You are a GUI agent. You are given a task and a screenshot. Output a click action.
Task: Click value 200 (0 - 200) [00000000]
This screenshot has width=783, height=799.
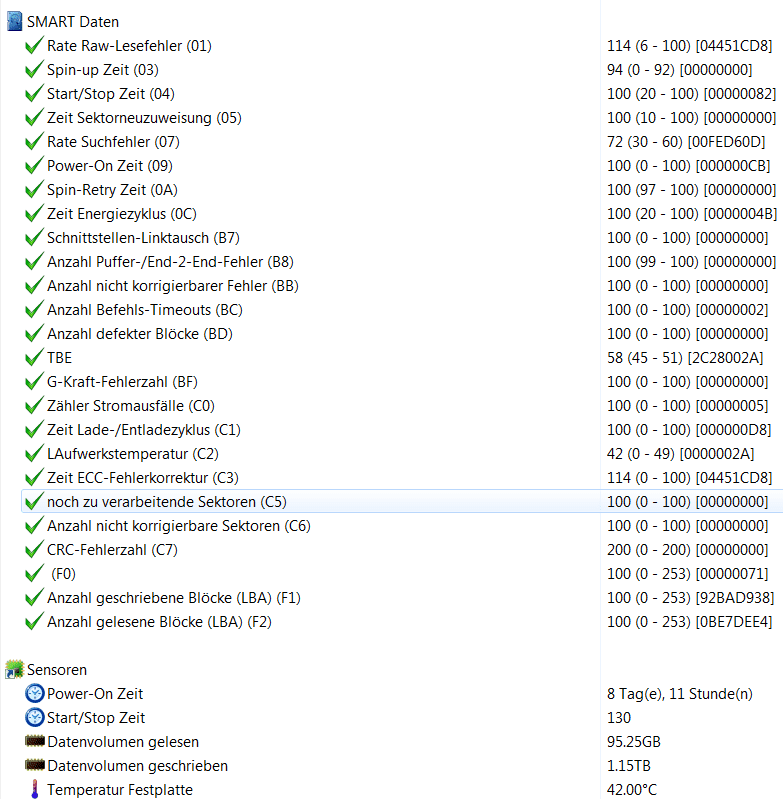(687, 549)
